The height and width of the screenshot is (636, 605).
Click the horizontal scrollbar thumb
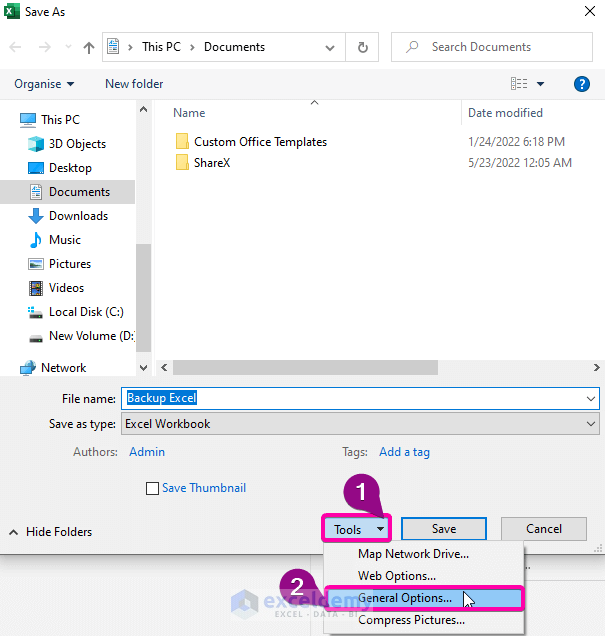305,367
